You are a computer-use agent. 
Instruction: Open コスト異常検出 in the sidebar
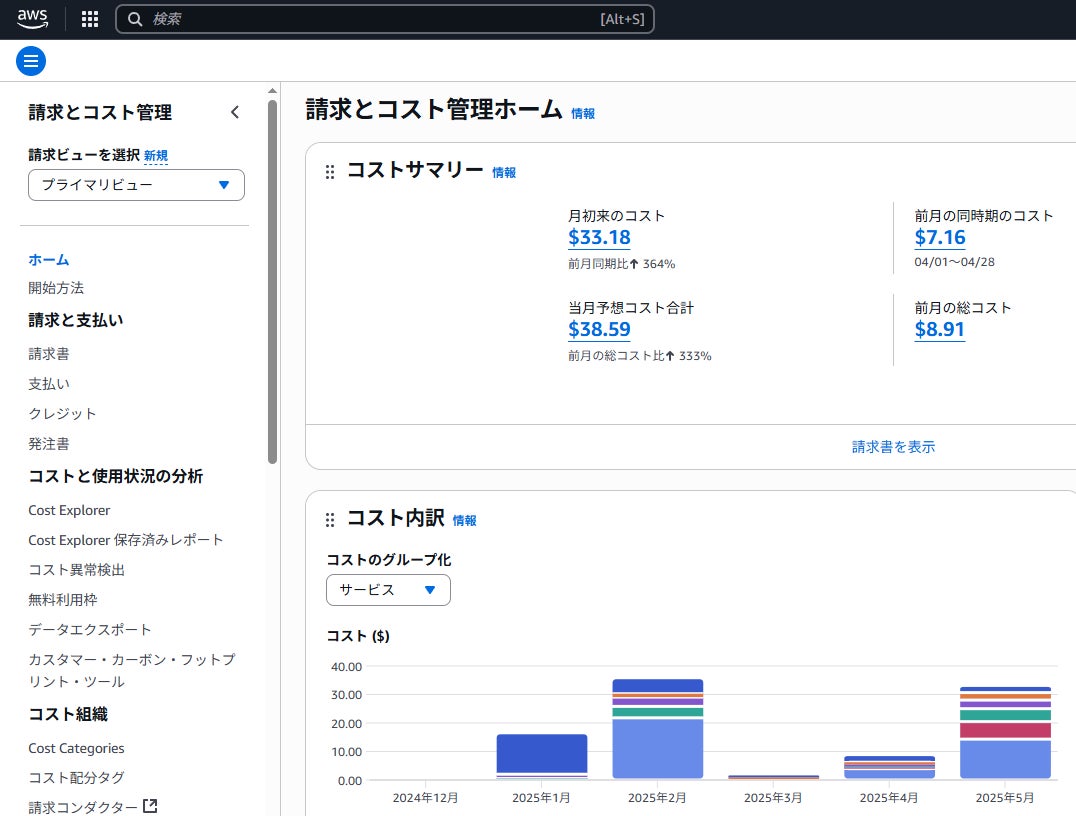[x=77, y=570]
